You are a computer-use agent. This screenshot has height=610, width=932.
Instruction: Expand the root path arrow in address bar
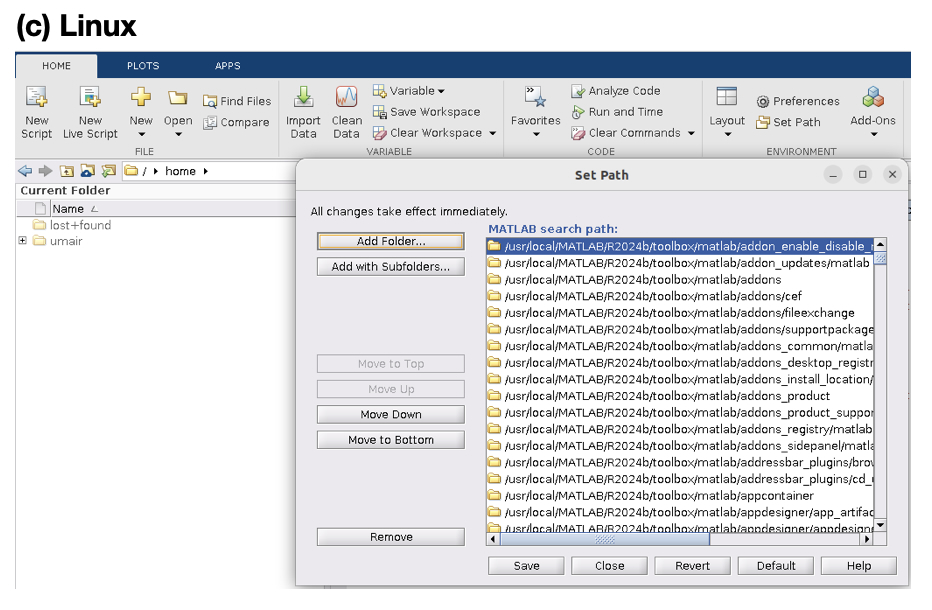pos(156,171)
